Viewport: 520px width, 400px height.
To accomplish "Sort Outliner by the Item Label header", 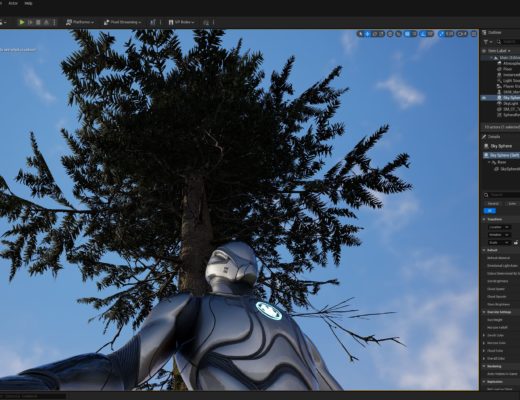I will (499, 51).
